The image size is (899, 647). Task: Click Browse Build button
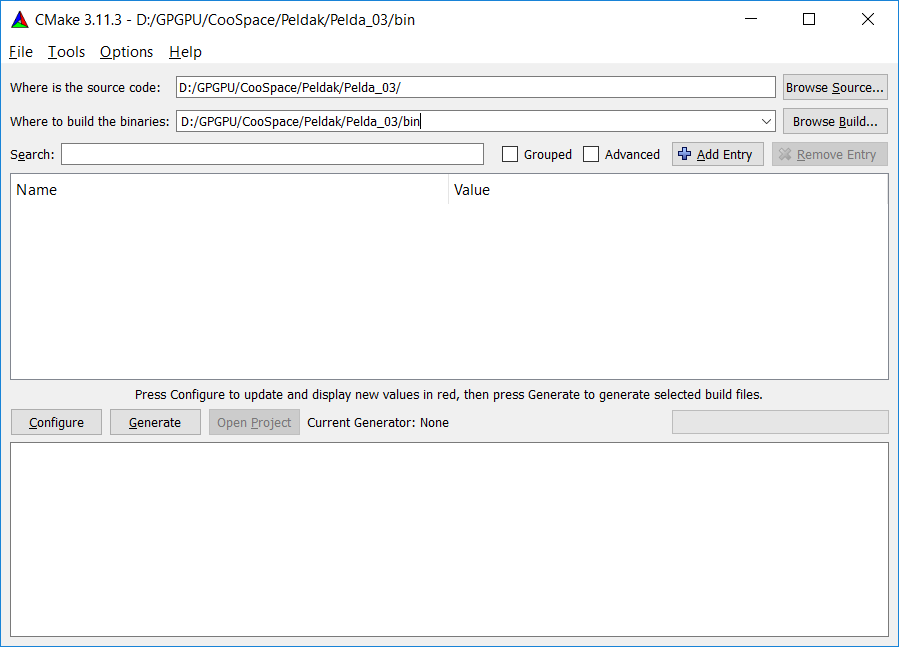coord(834,121)
